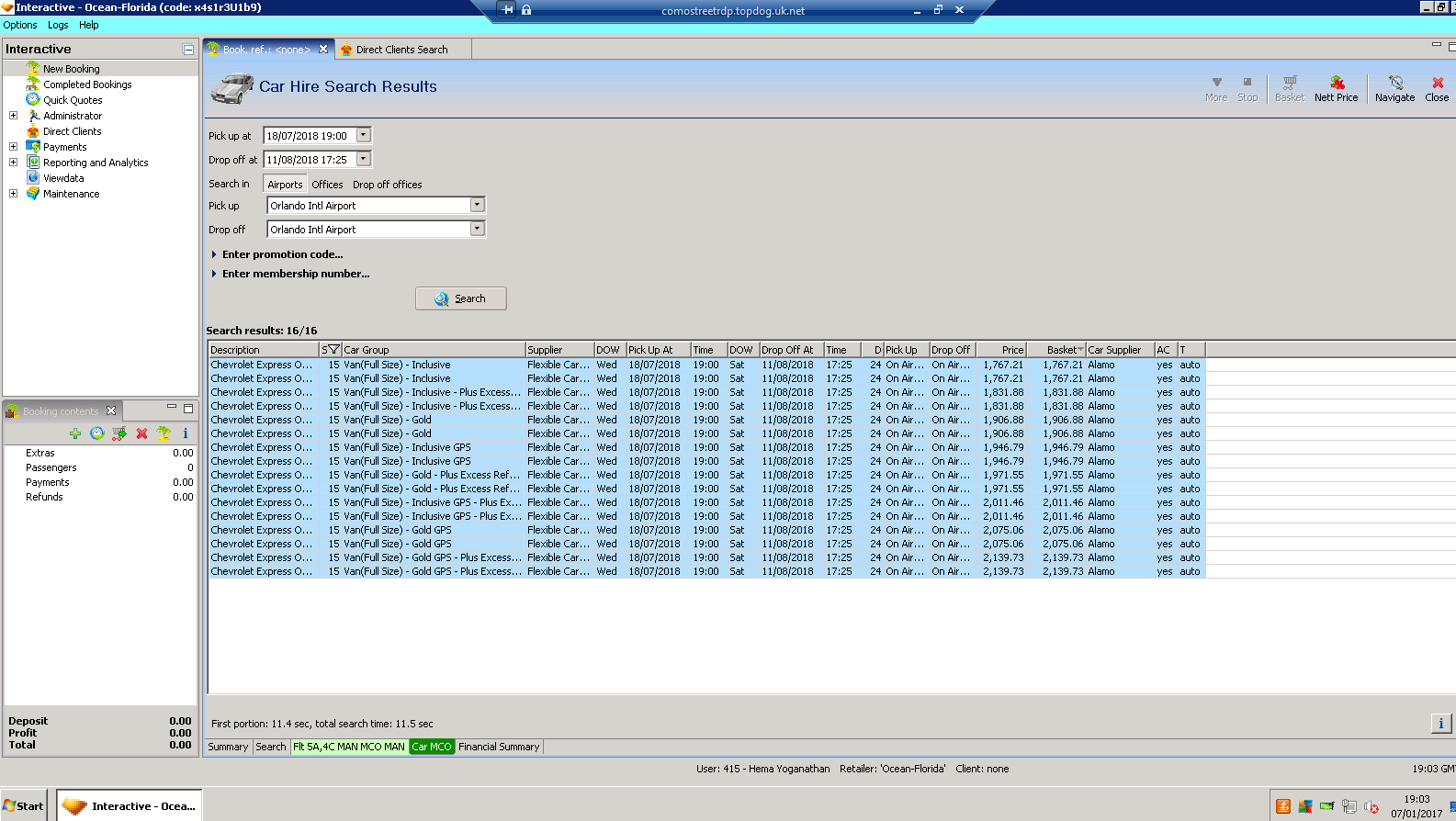Viewport: 1456px width, 821px height.
Task: Switch to the Summary bottom tab
Action: 228,747
